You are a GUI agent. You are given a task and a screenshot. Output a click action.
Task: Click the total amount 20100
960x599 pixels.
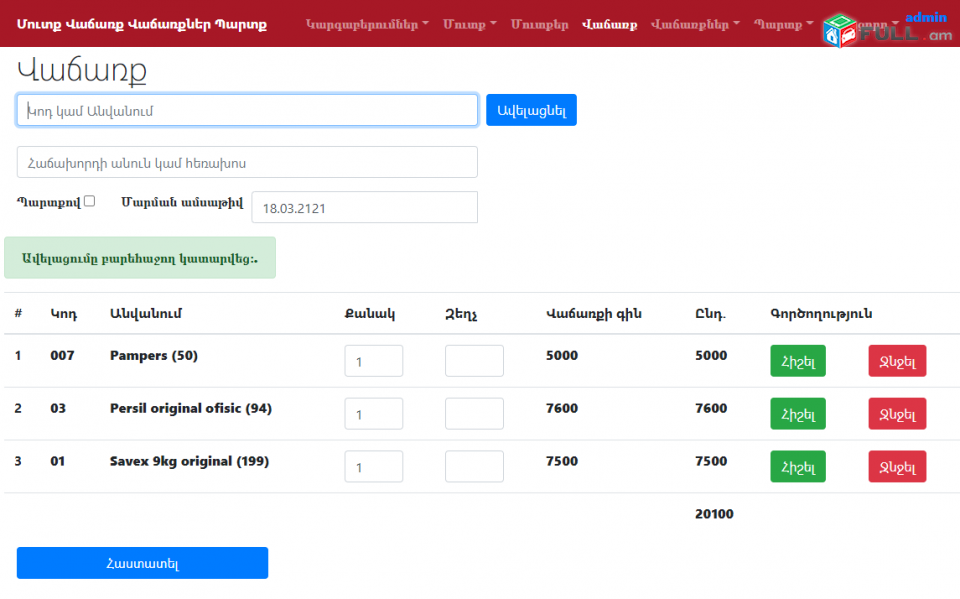pos(714,514)
